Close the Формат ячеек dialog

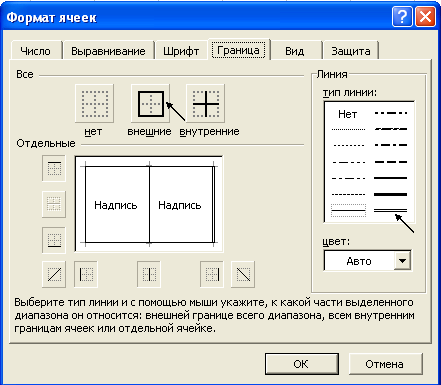(425, 16)
